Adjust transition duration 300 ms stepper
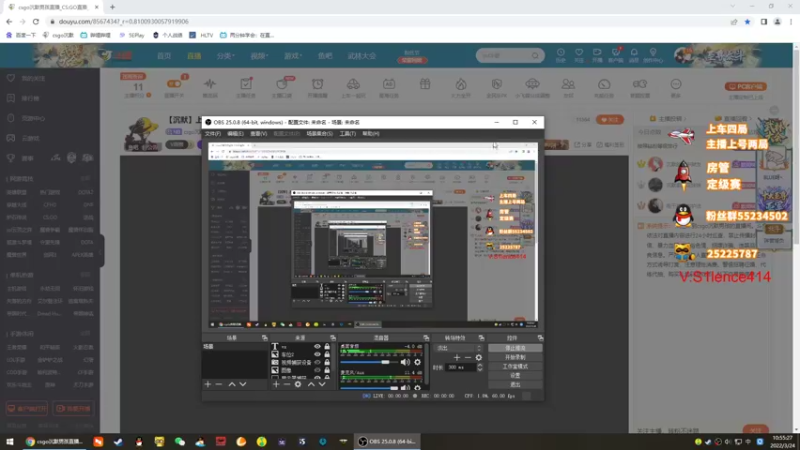 click(479, 367)
